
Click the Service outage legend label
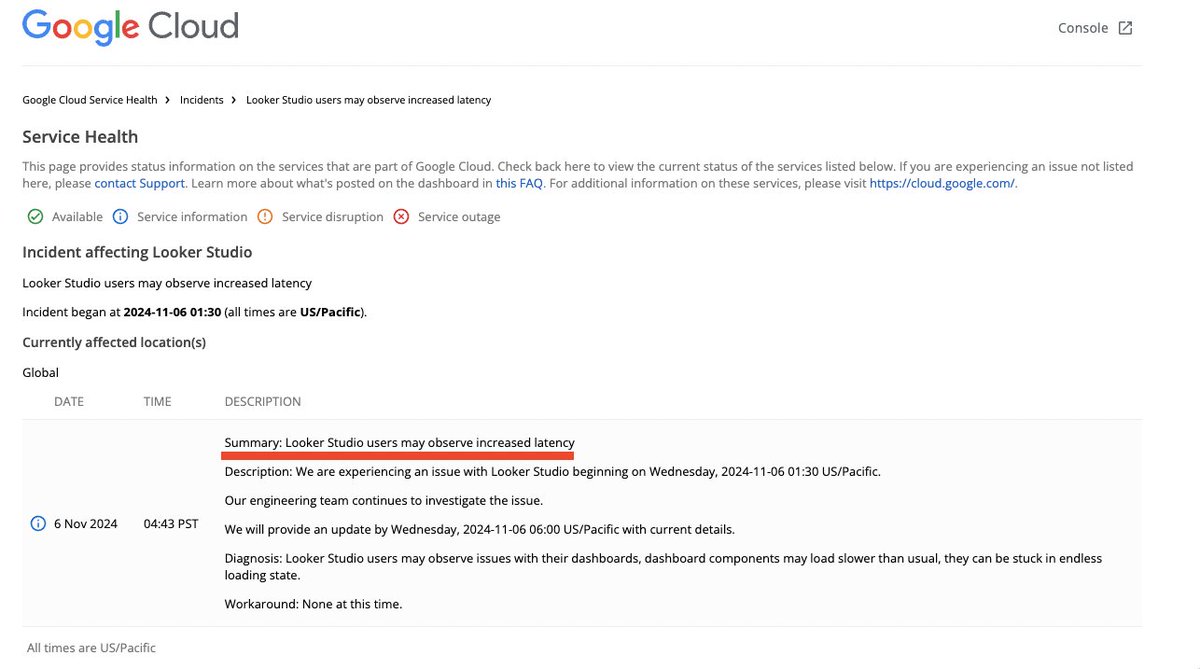(x=459, y=217)
